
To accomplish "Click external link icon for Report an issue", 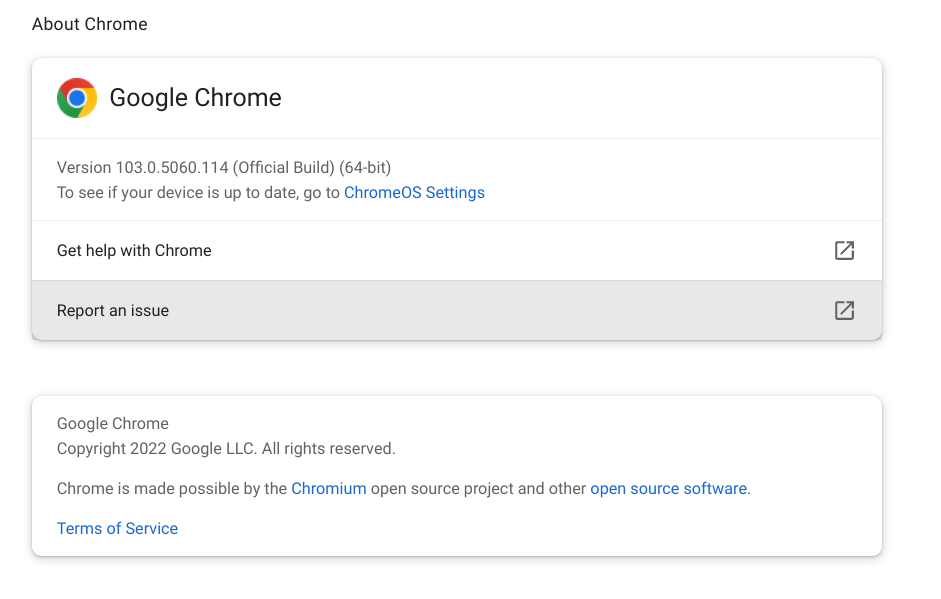I will click(844, 310).
